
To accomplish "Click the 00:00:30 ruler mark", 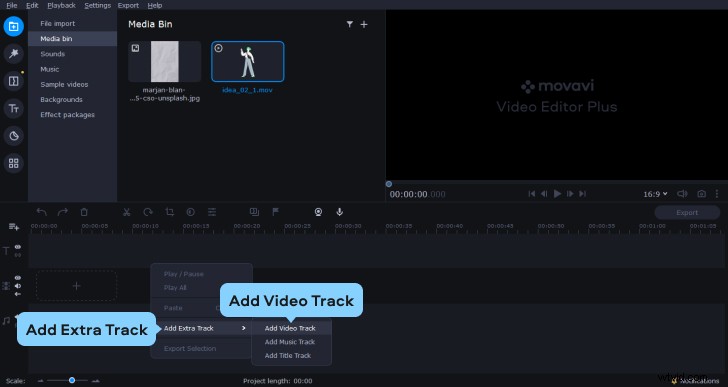I will (348, 226).
